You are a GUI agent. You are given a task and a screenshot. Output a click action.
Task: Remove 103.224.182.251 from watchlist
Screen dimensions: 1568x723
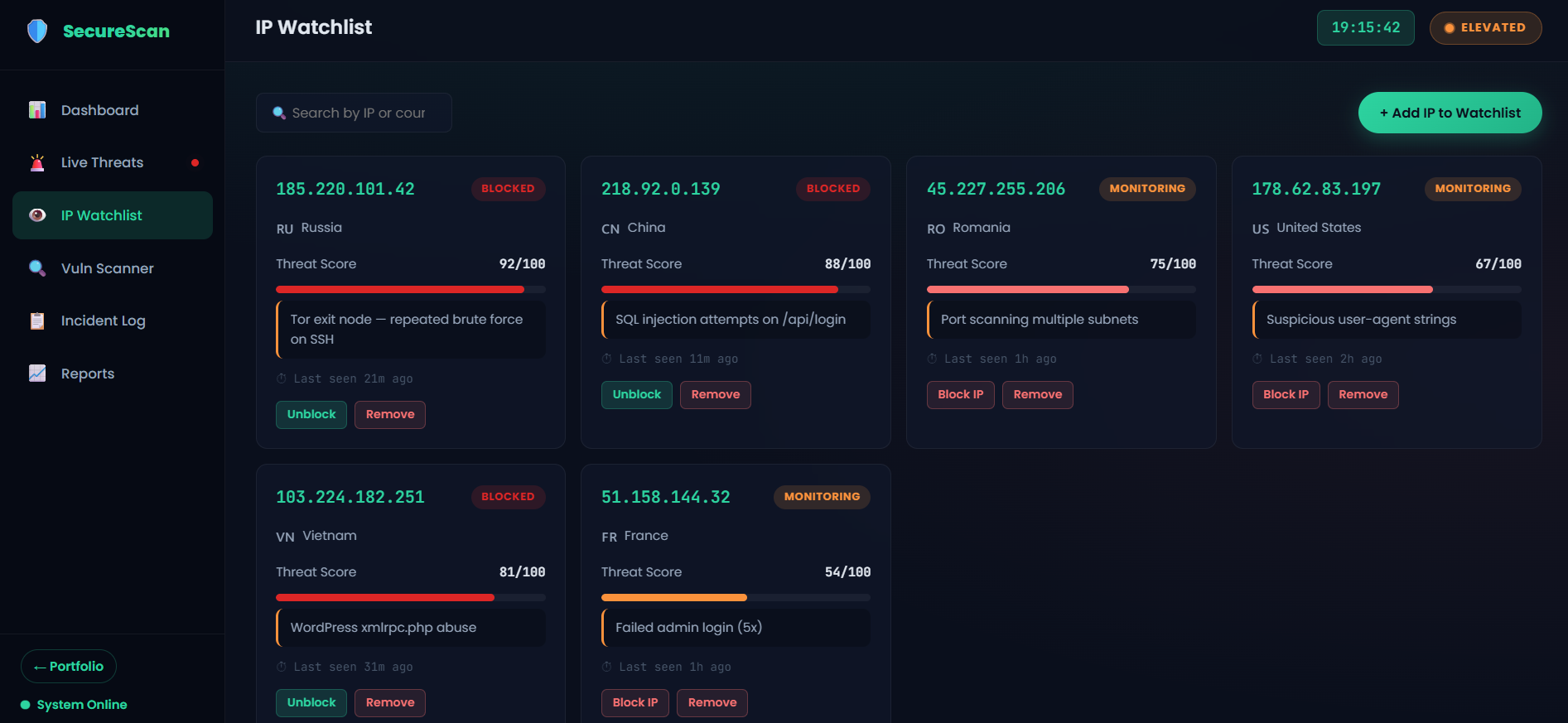click(390, 702)
